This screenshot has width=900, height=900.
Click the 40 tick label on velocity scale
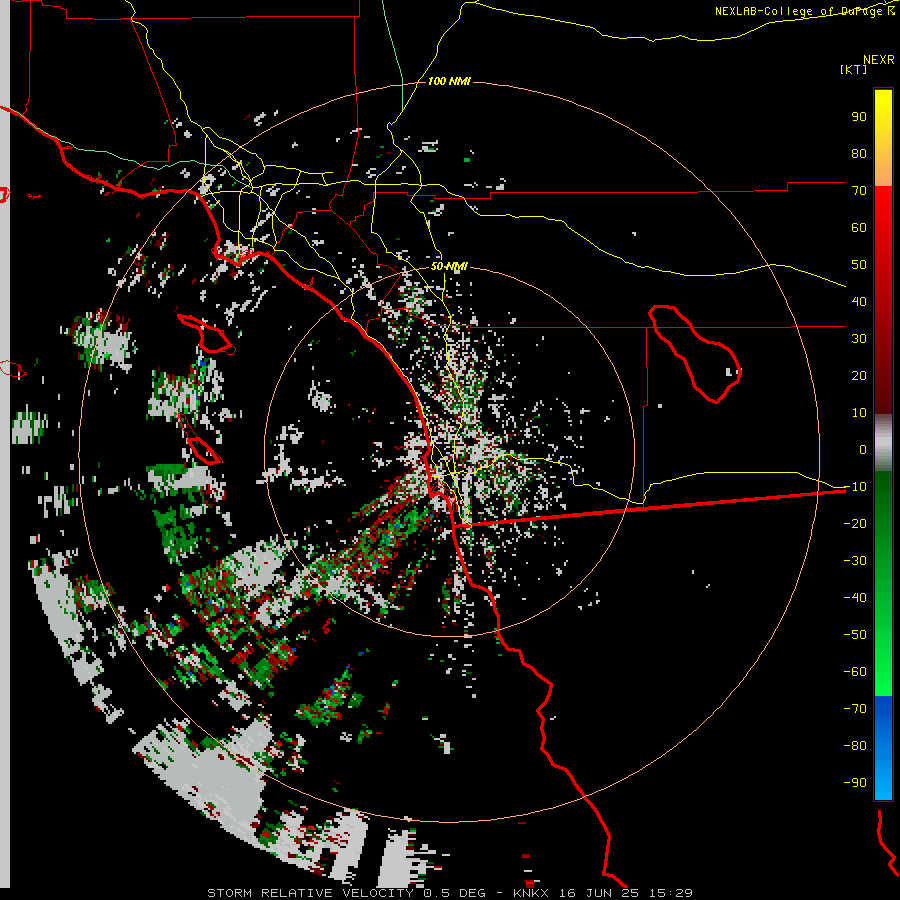coord(859,302)
